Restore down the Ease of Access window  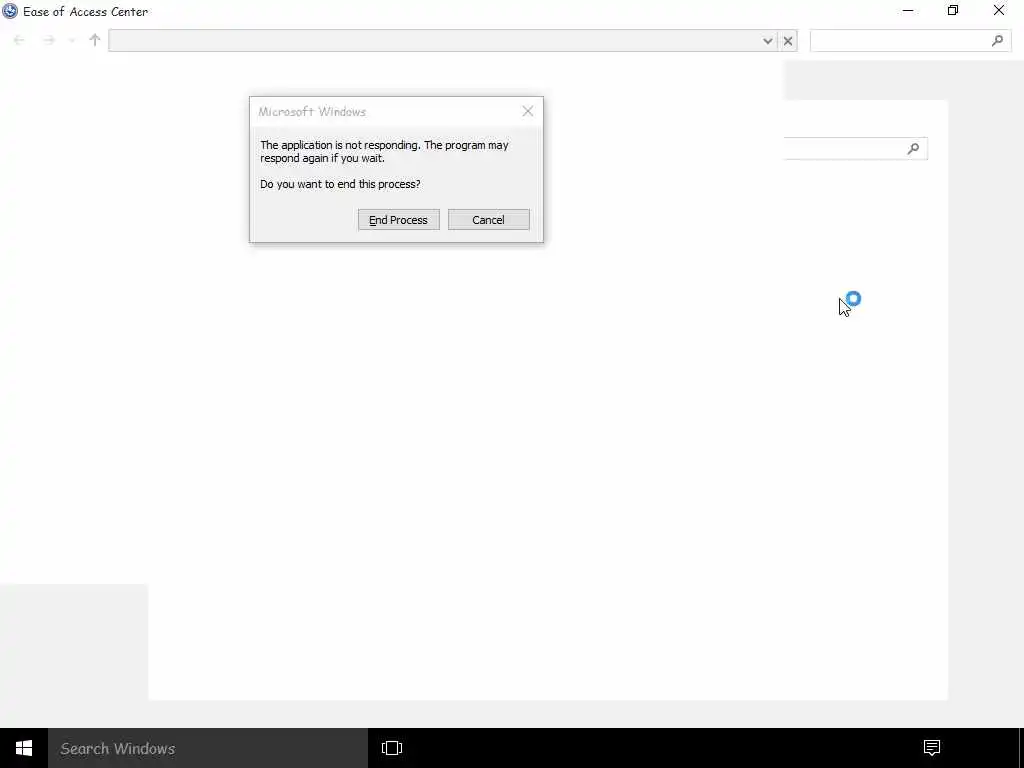[953, 10]
